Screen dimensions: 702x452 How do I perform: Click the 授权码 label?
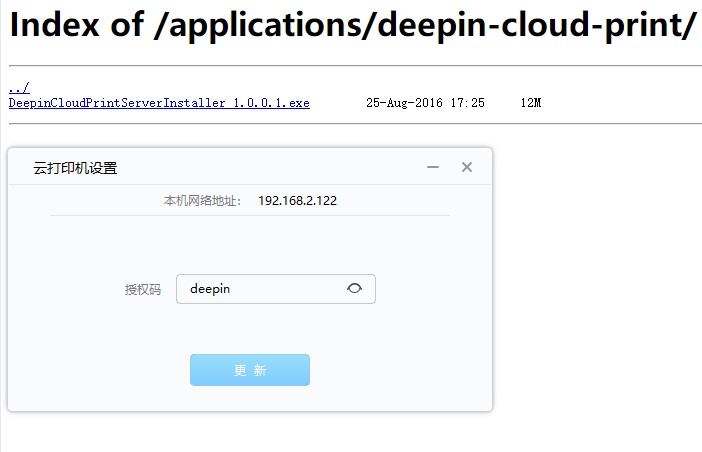point(143,290)
